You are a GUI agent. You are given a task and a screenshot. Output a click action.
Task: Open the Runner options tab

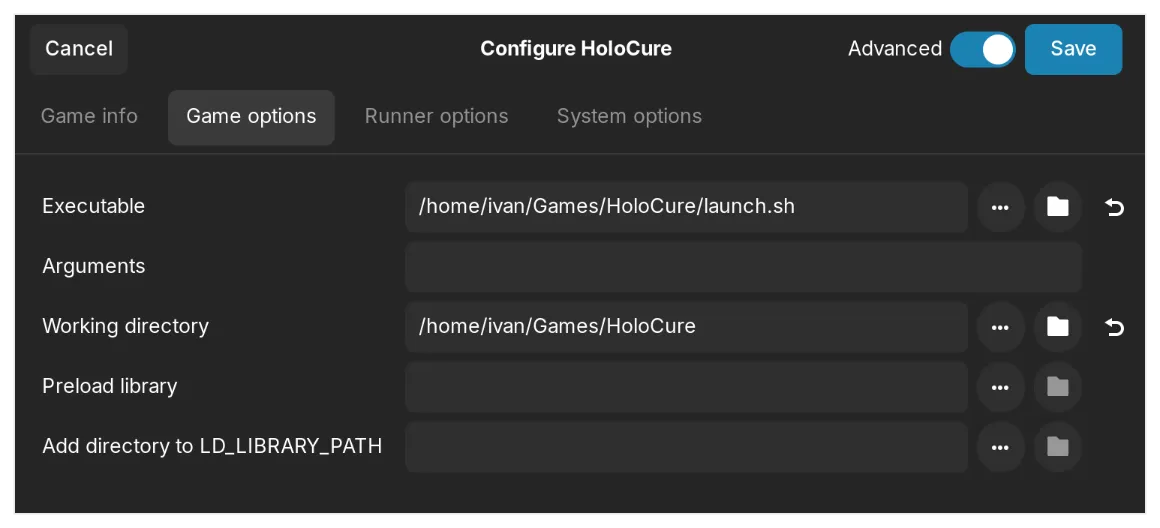click(x=436, y=117)
